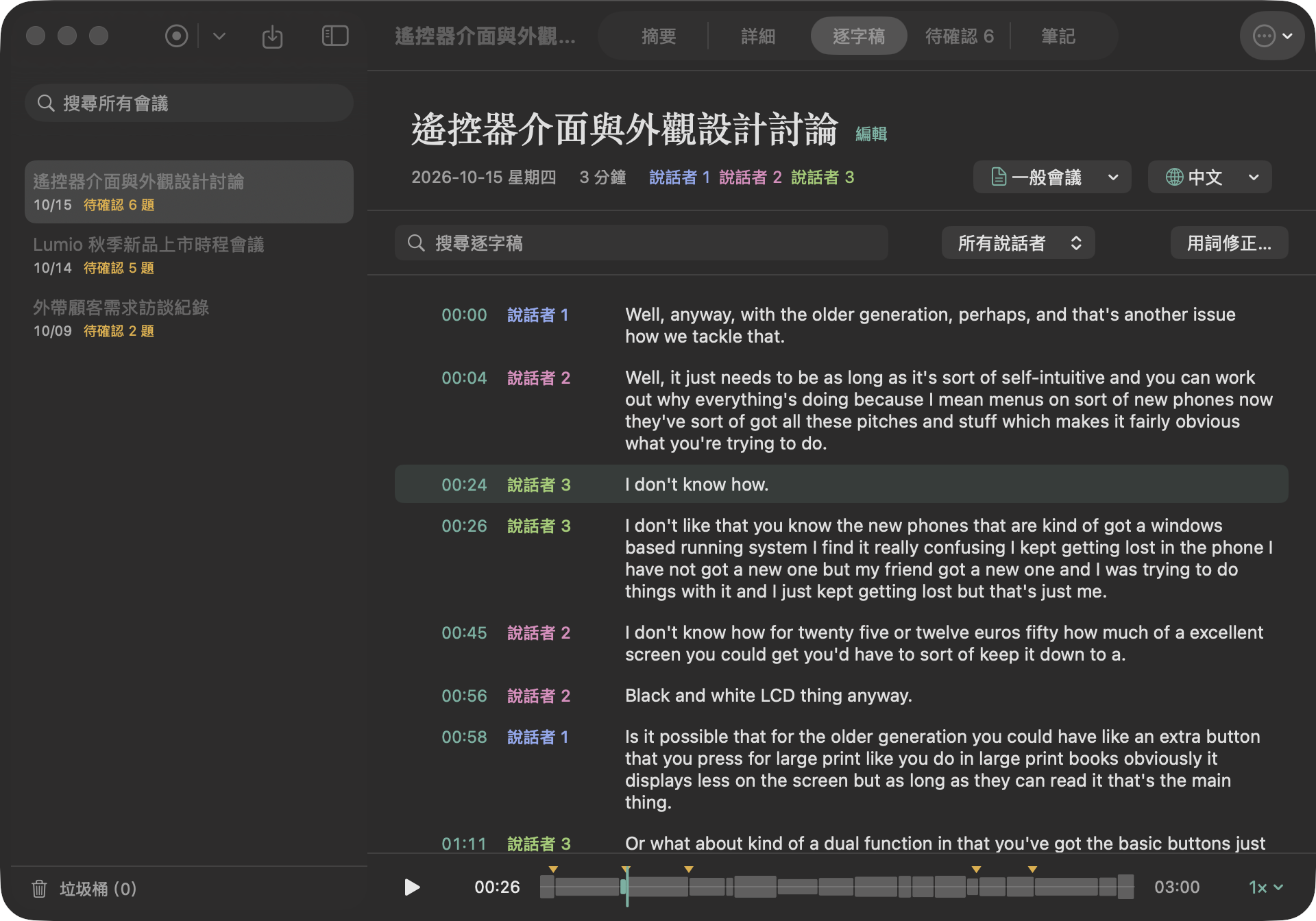Click the document icon in 一般會議 selector
This screenshot has height=921, width=1316.
coord(999,177)
